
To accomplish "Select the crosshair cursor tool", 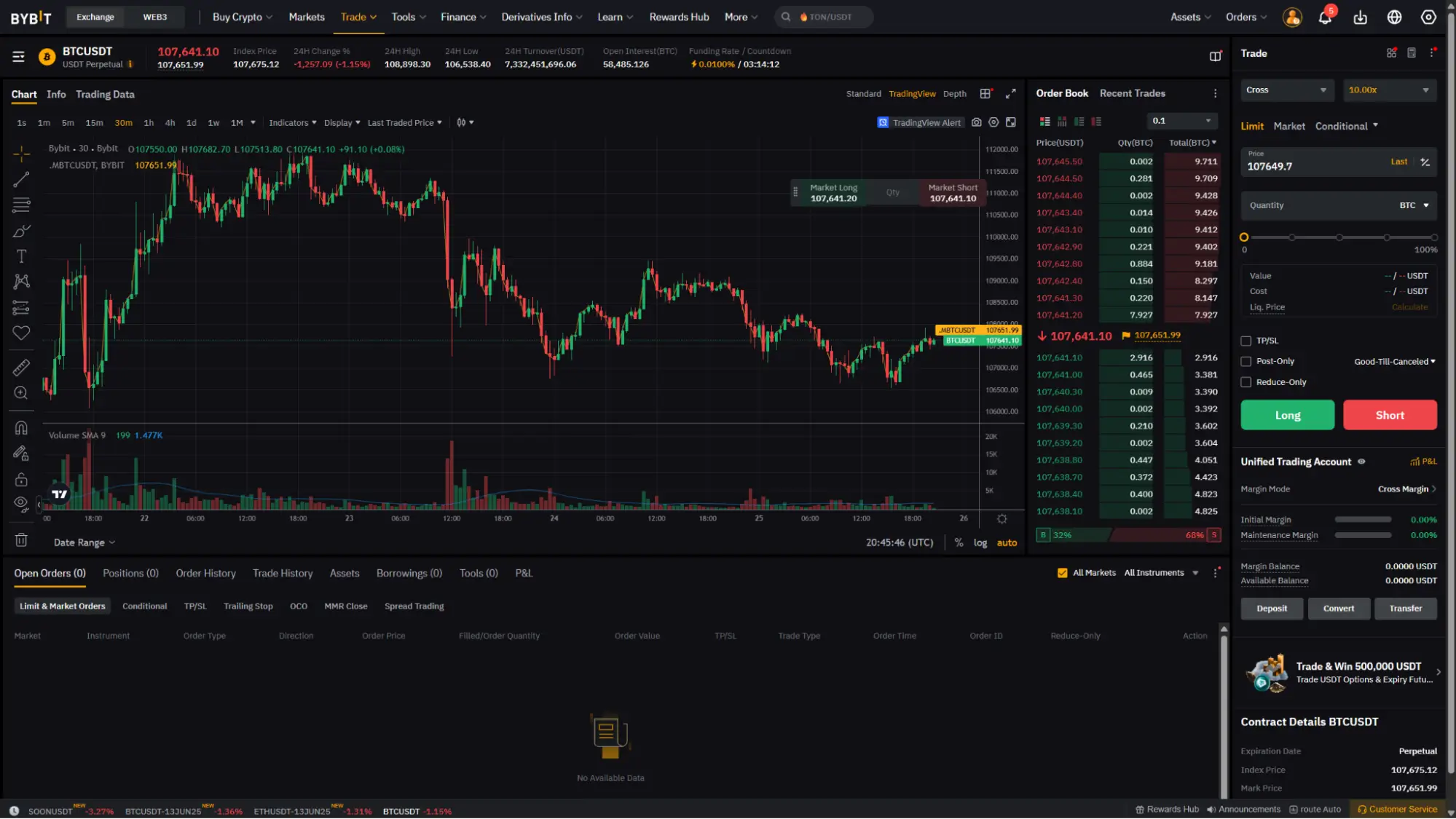I will click(x=21, y=154).
